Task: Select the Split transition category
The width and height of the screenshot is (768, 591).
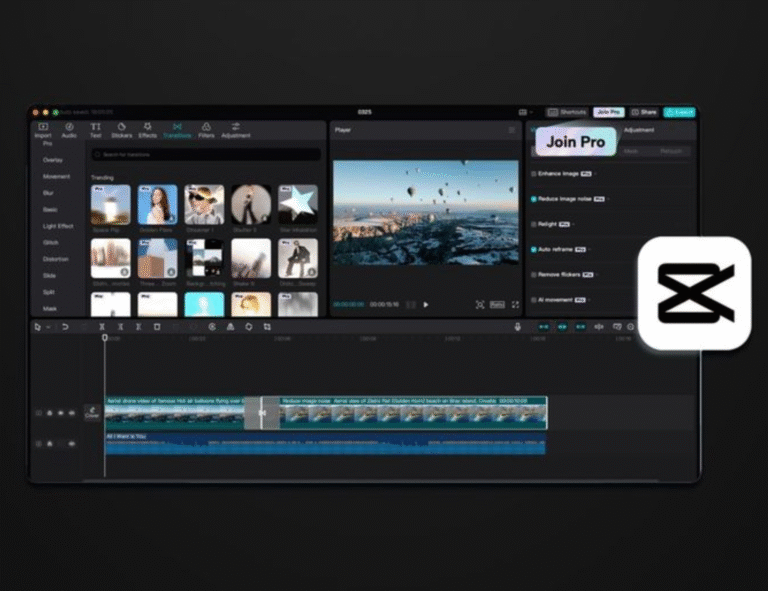Action: [x=48, y=292]
